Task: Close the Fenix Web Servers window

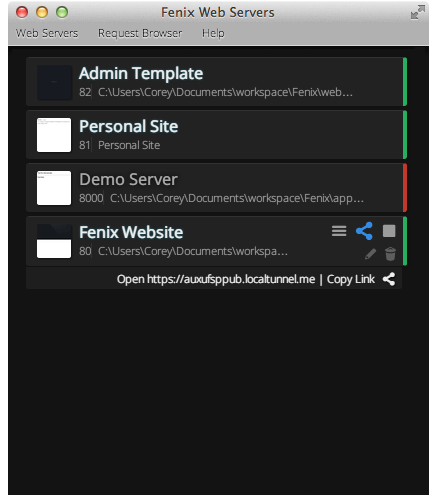Action: coord(22,12)
